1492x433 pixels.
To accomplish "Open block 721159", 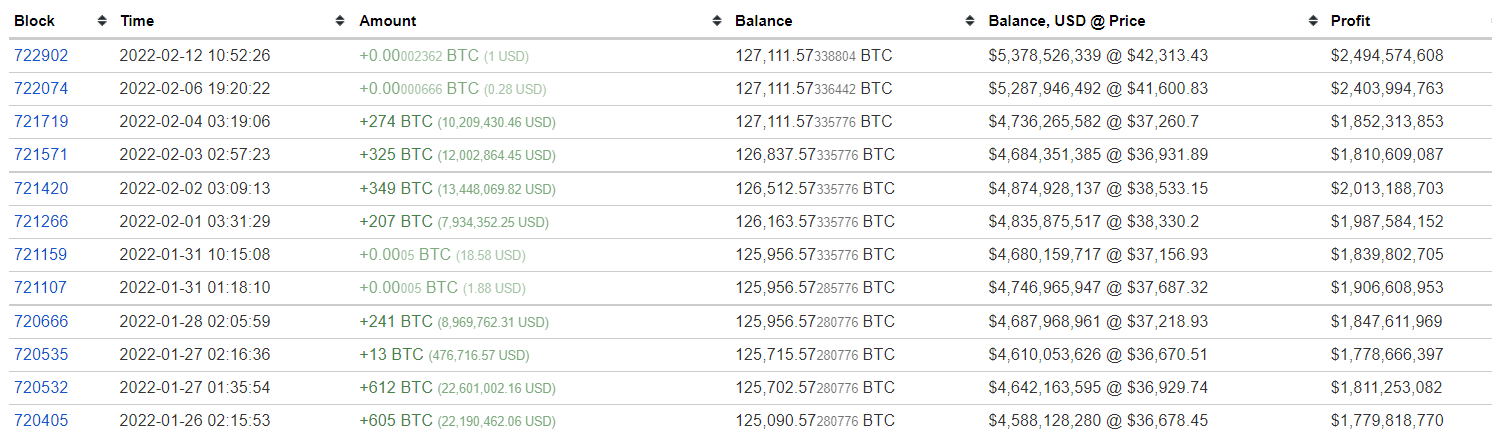I will (x=41, y=255).
